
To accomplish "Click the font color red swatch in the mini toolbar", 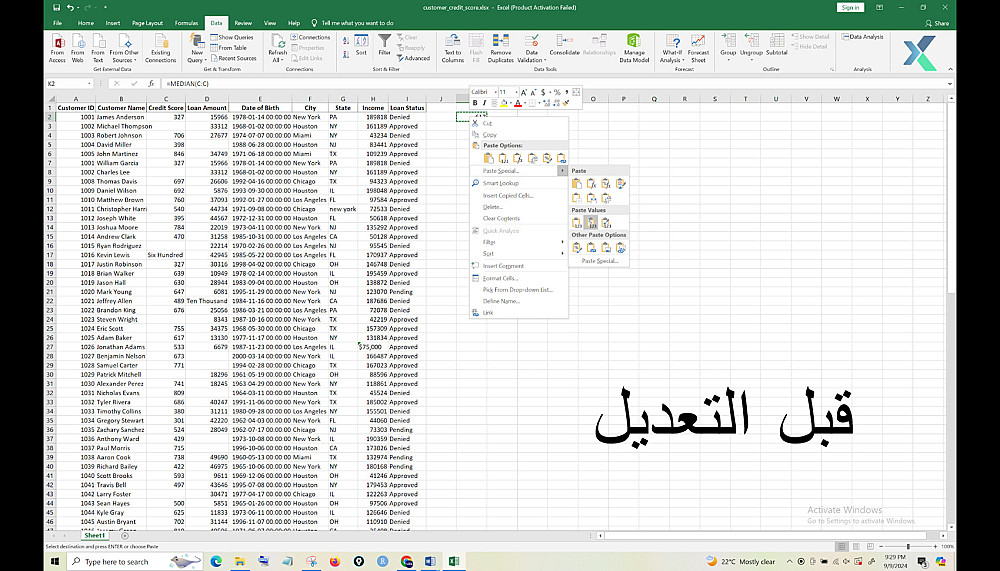I will (x=518, y=103).
